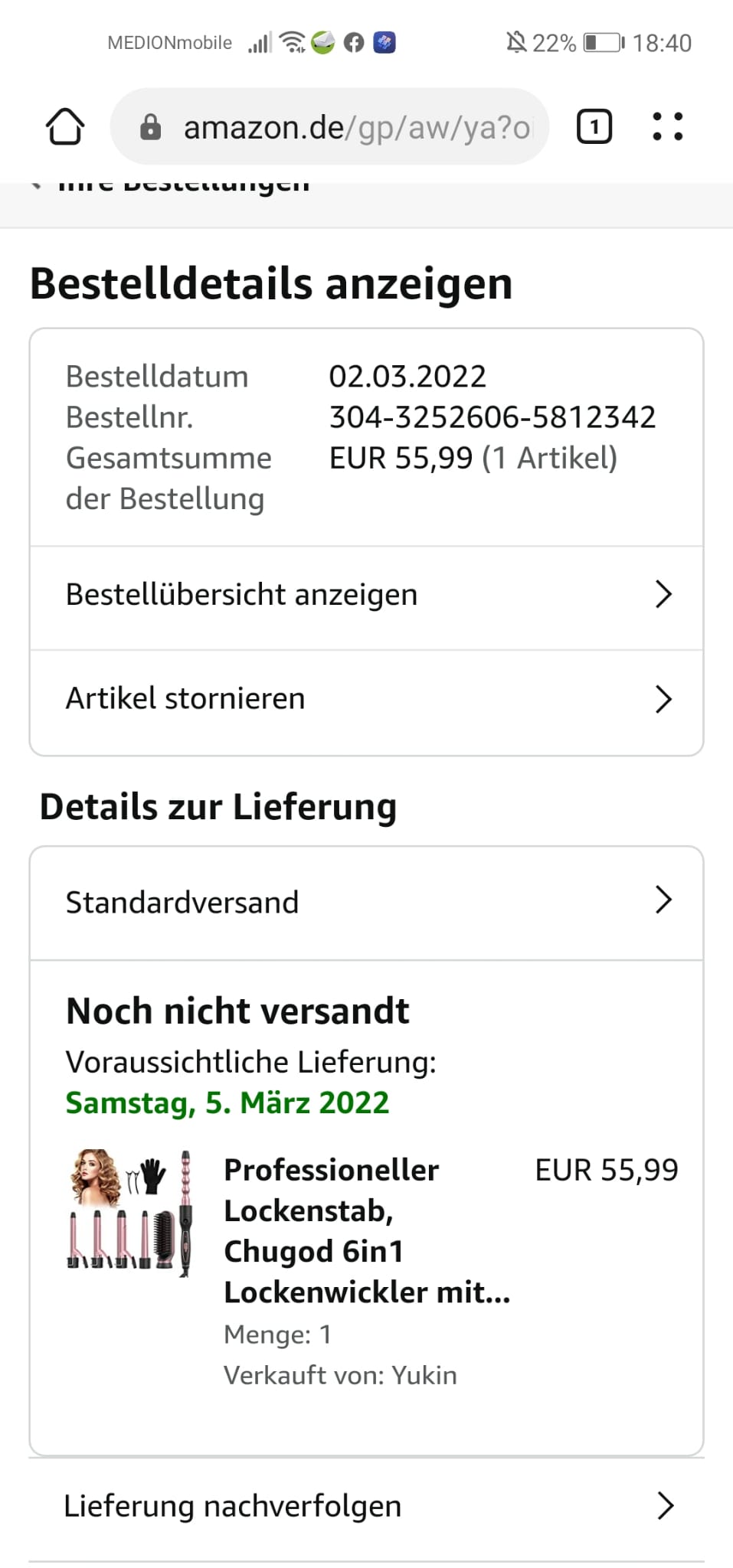Tap the order number 304-3252606-5812342
The height and width of the screenshot is (1568, 733).
tap(492, 417)
